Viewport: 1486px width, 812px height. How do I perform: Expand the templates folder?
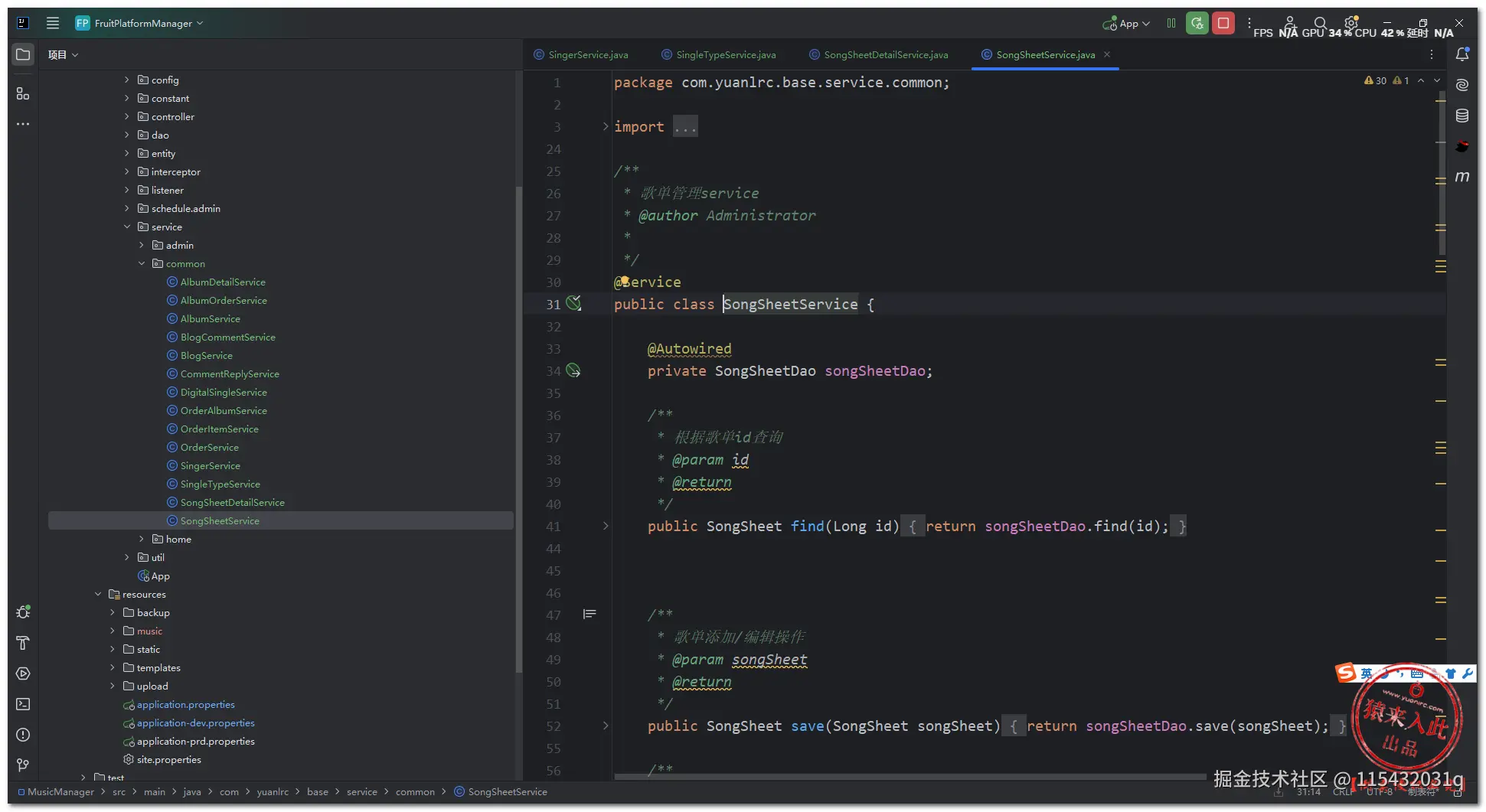pyautogui.click(x=113, y=667)
